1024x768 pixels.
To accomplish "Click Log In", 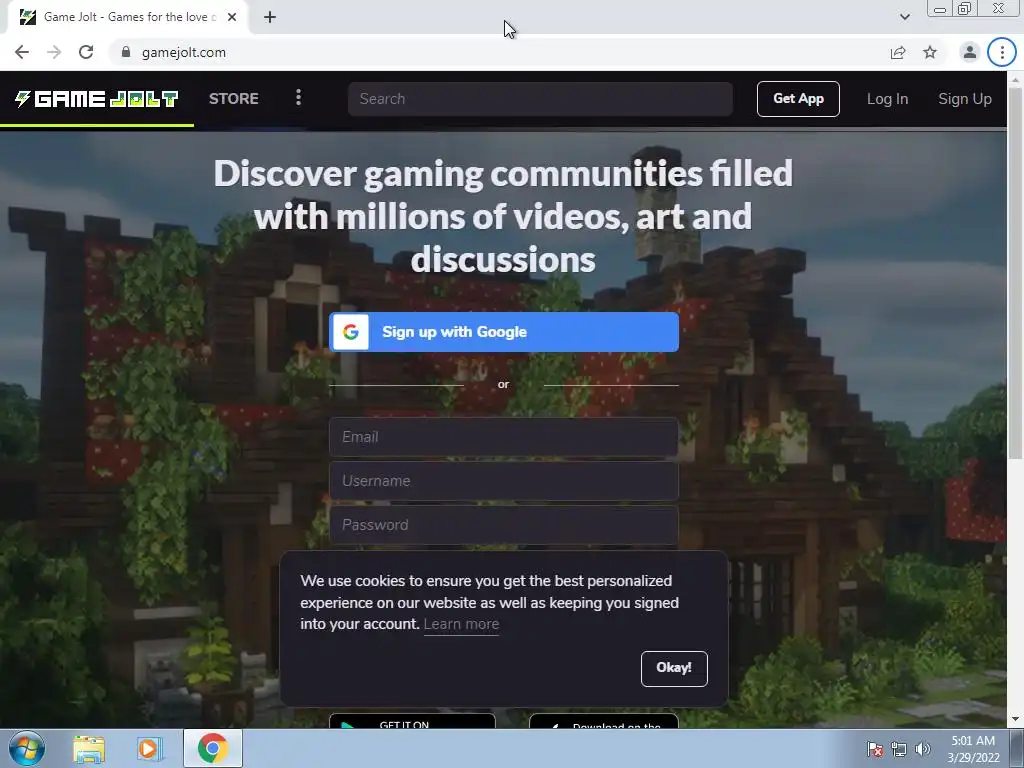I will pos(887,99).
